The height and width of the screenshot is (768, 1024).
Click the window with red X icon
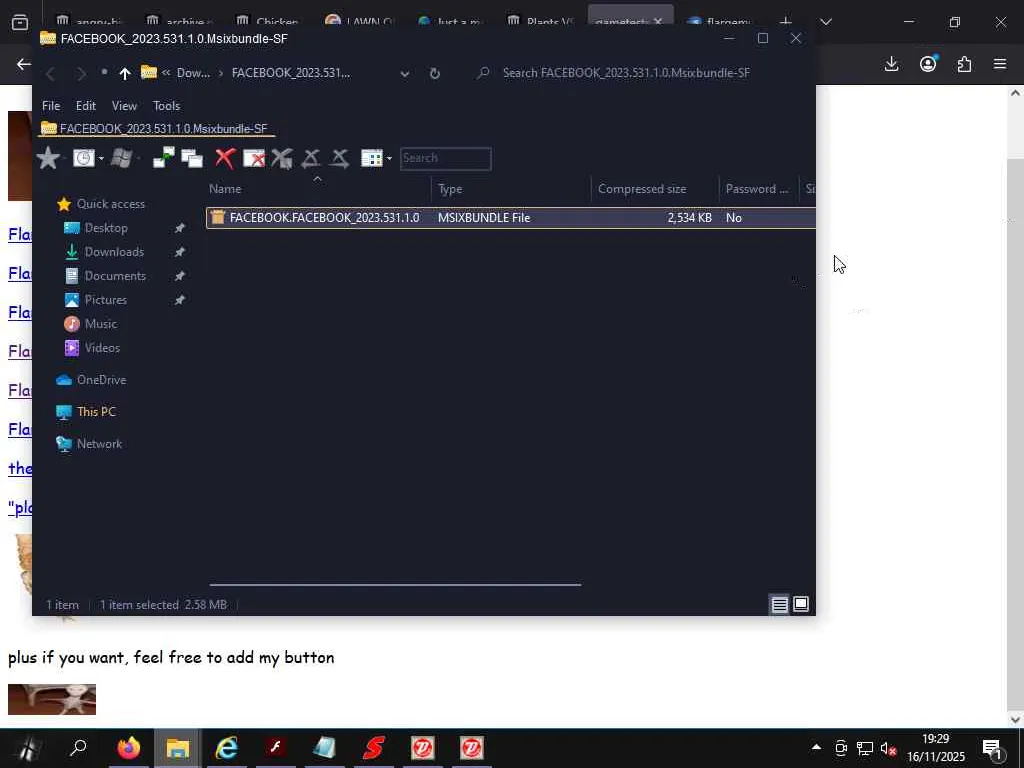[x=254, y=158]
